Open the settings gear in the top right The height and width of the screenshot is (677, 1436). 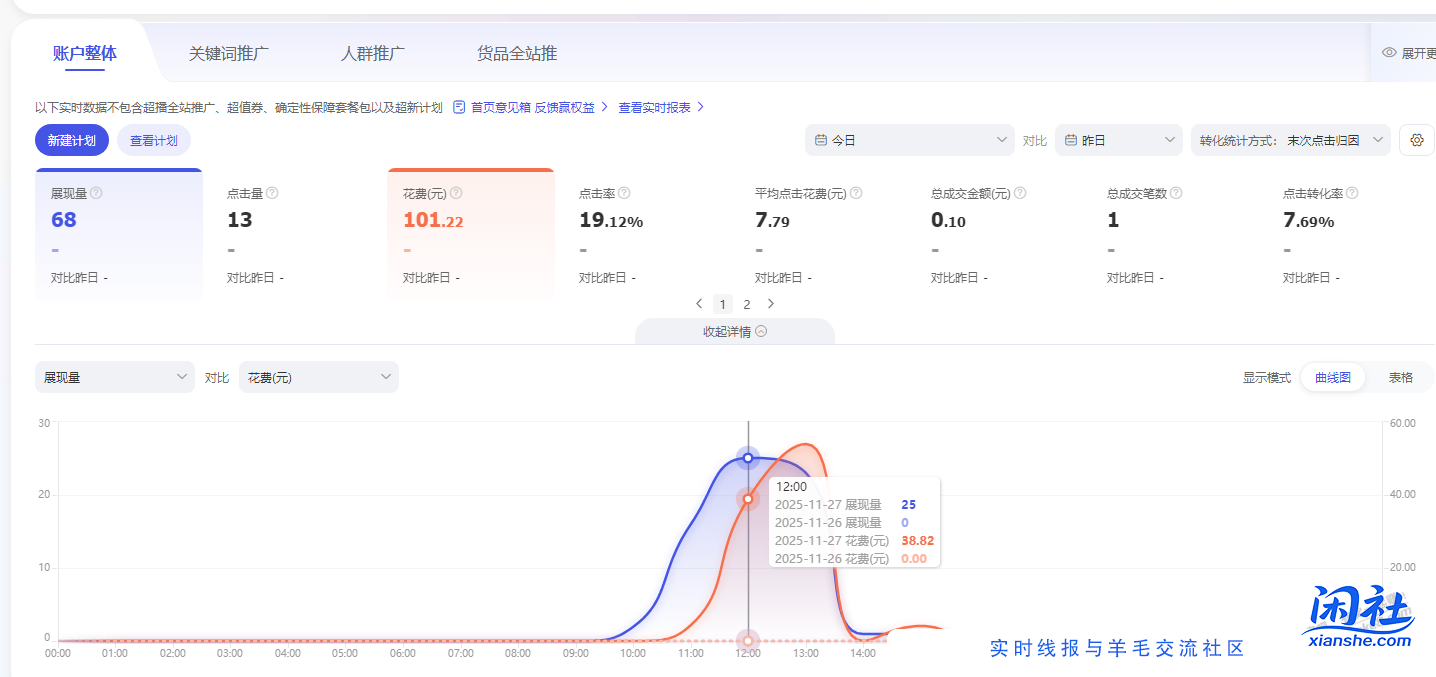coord(1417,140)
